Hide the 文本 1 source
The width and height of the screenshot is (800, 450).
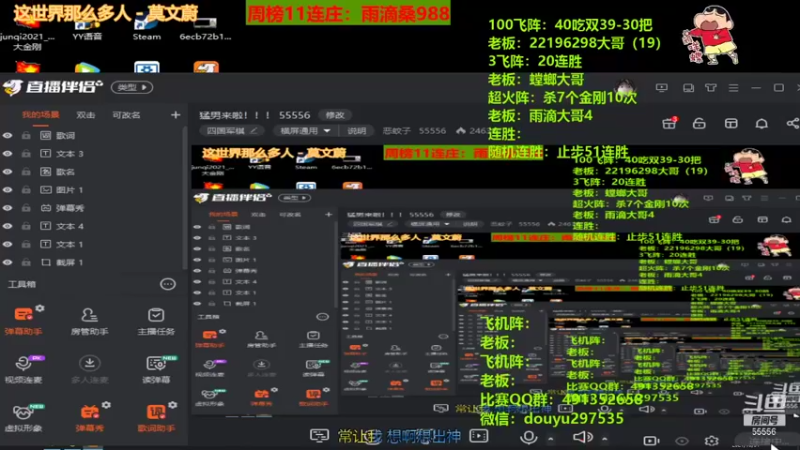pyautogui.click(x=7, y=244)
